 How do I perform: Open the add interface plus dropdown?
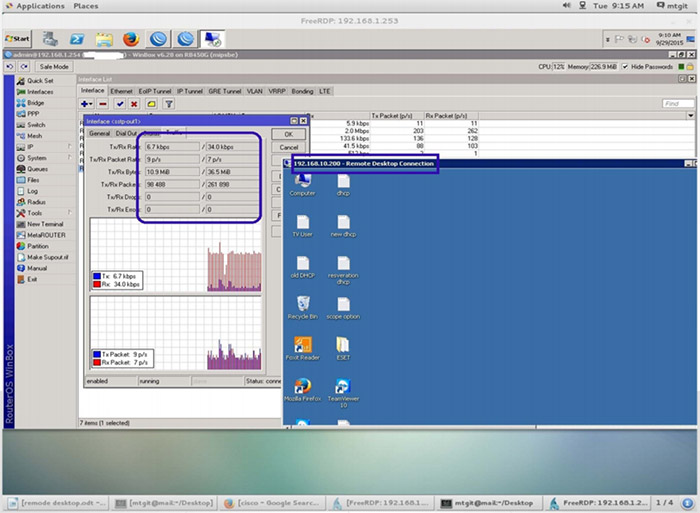(86, 104)
